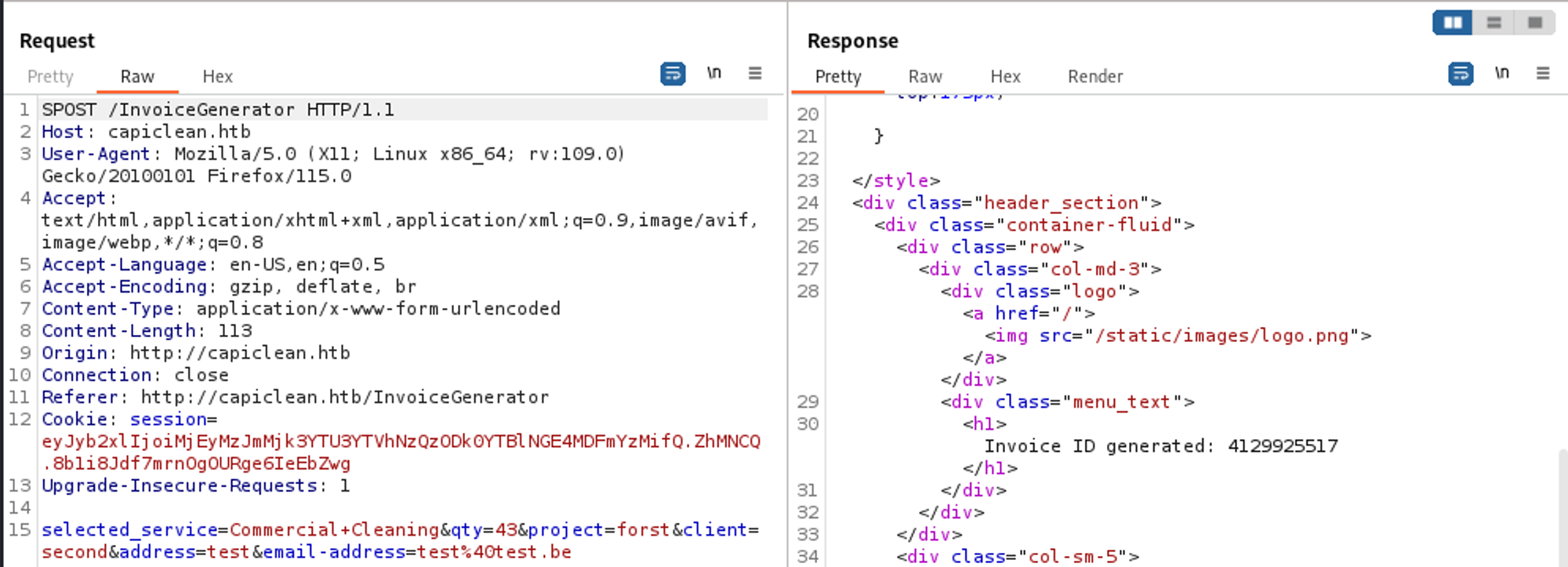1568x567 pixels.
Task: Click the Invoice ID generated line in response
Action: [x=1160, y=446]
